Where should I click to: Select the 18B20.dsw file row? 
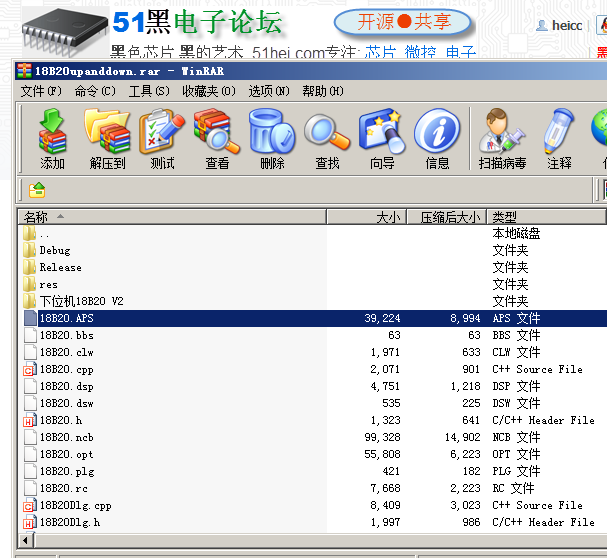click(312, 403)
